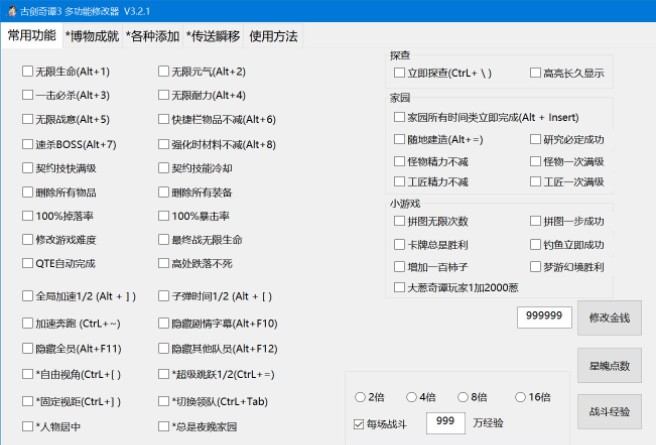Tick 删除所有物品 checkbox
Screen dimensions: 656x445
pyautogui.click(x=28, y=192)
